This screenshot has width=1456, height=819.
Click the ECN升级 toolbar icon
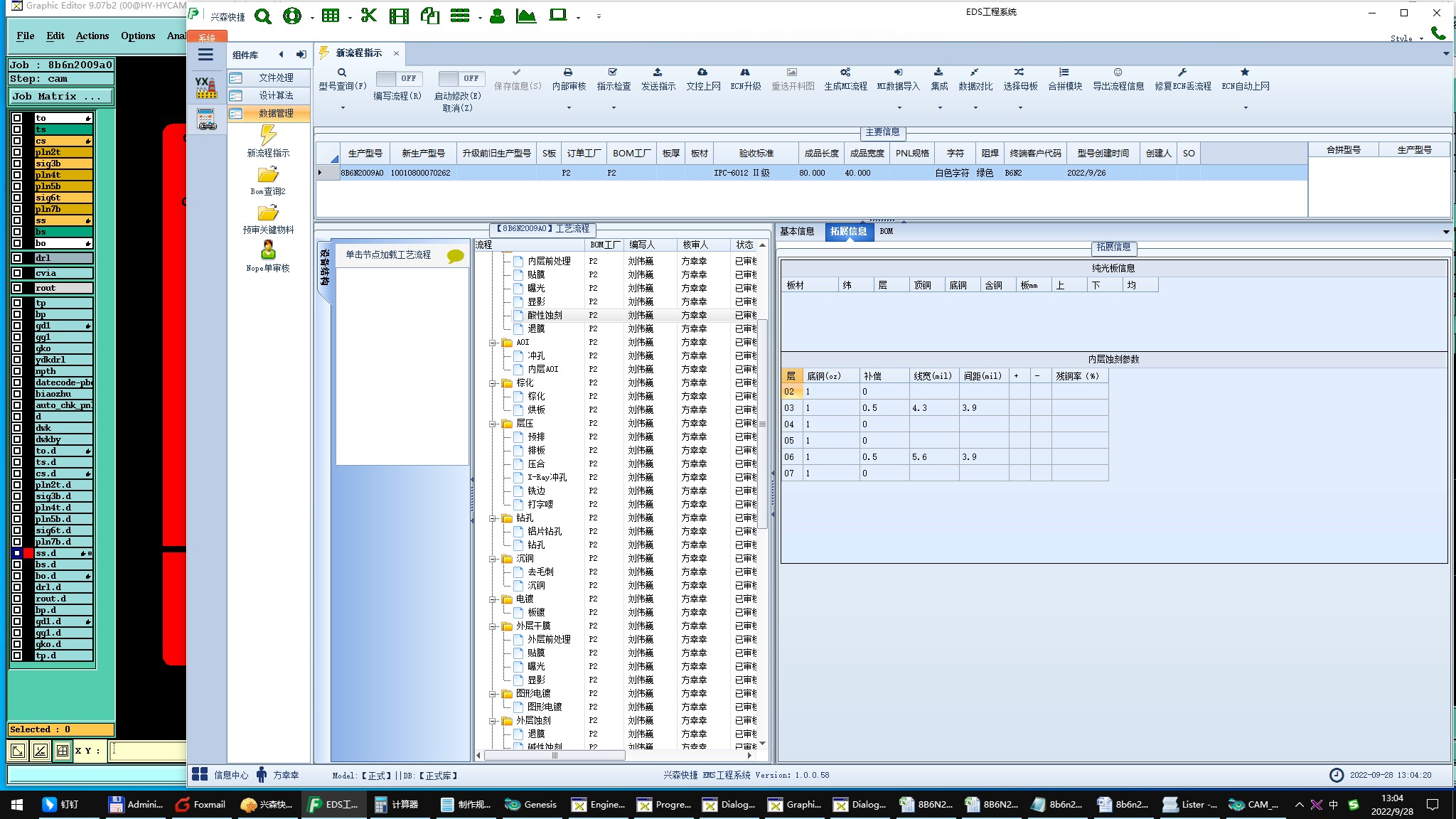coord(745,73)
